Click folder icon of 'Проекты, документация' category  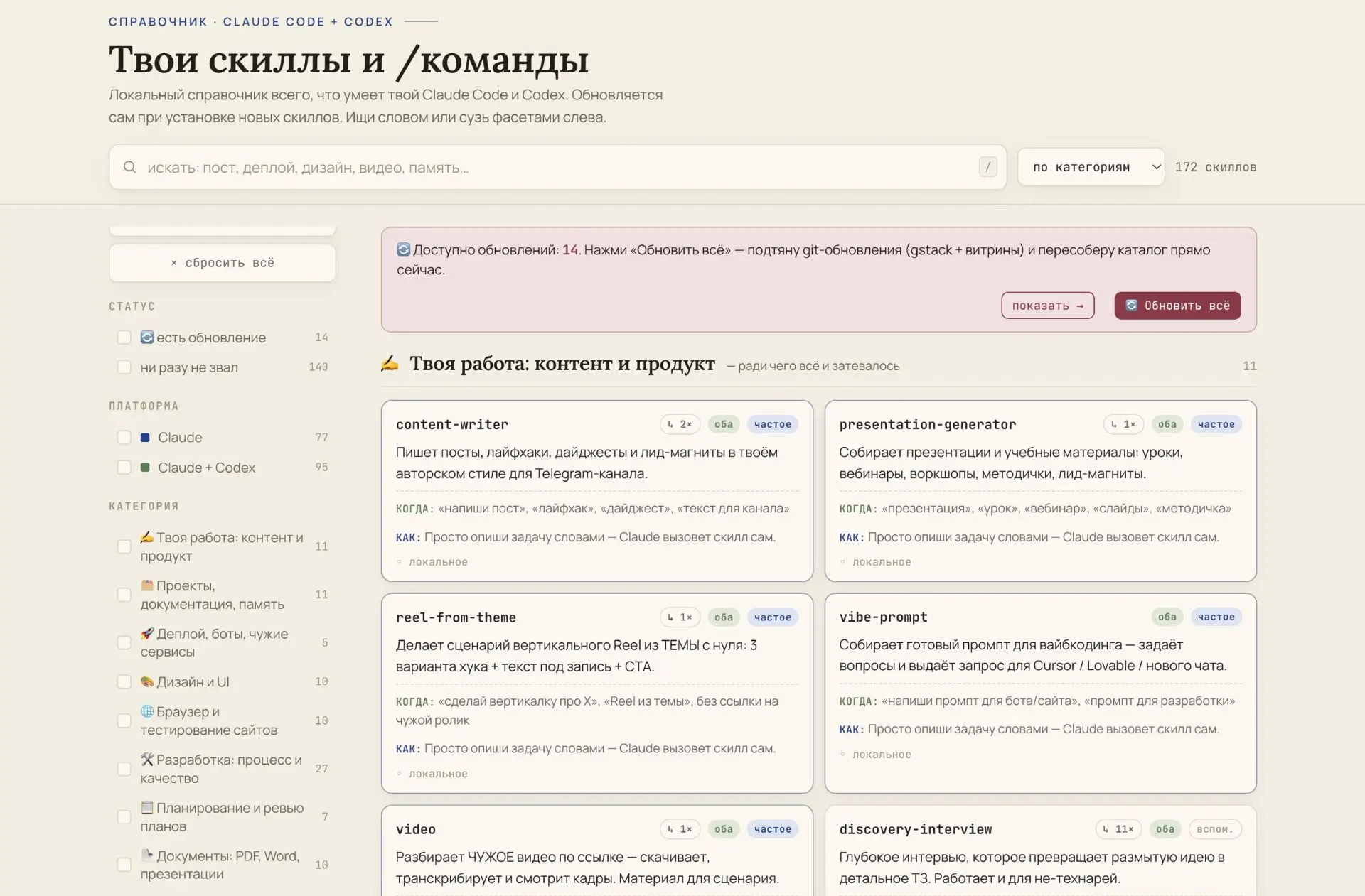coord(147,585)
